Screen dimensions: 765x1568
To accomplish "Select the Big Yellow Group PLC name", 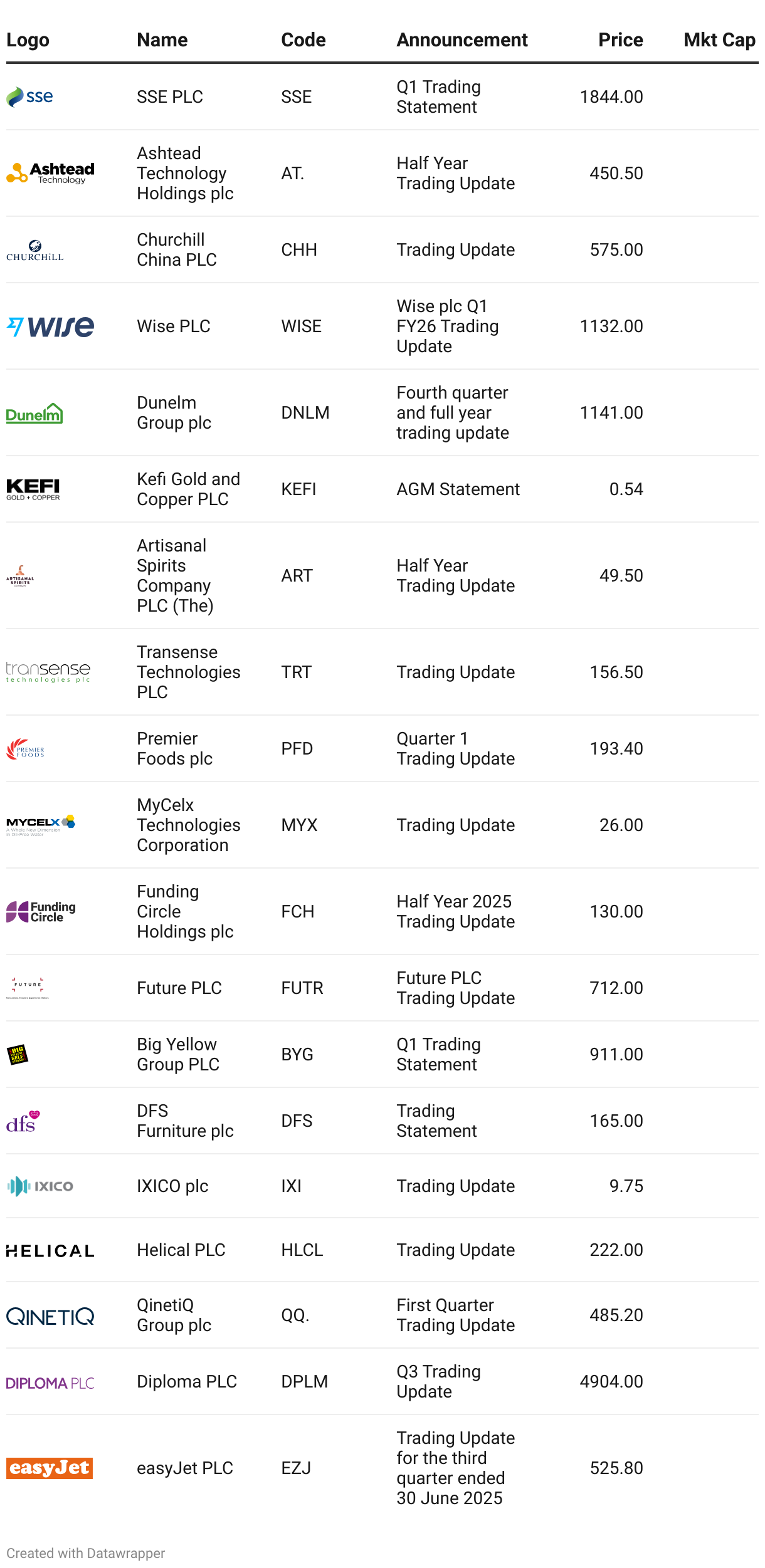I will click(x=178, y=1054).
